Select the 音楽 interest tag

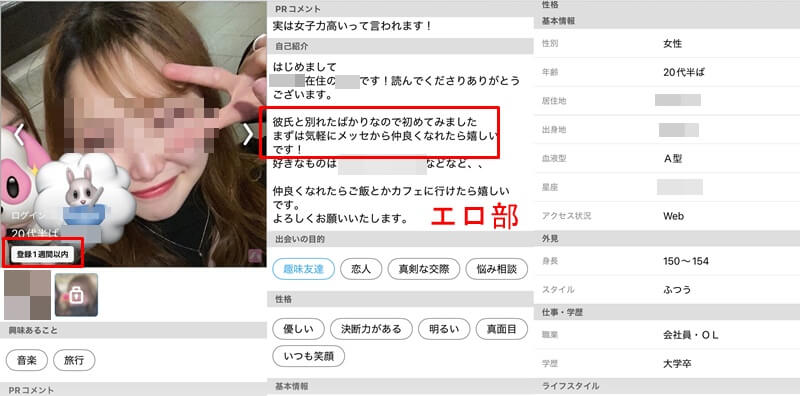27,360
